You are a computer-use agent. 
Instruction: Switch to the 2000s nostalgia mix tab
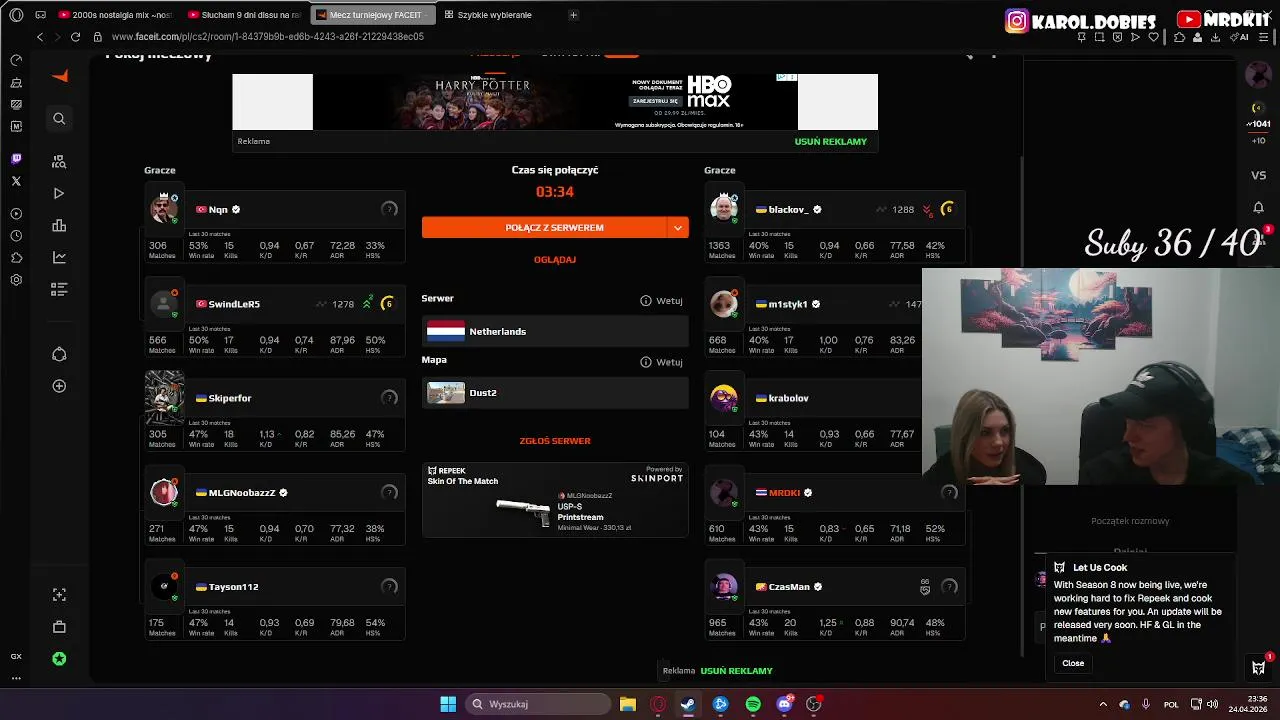click(115, 15)
